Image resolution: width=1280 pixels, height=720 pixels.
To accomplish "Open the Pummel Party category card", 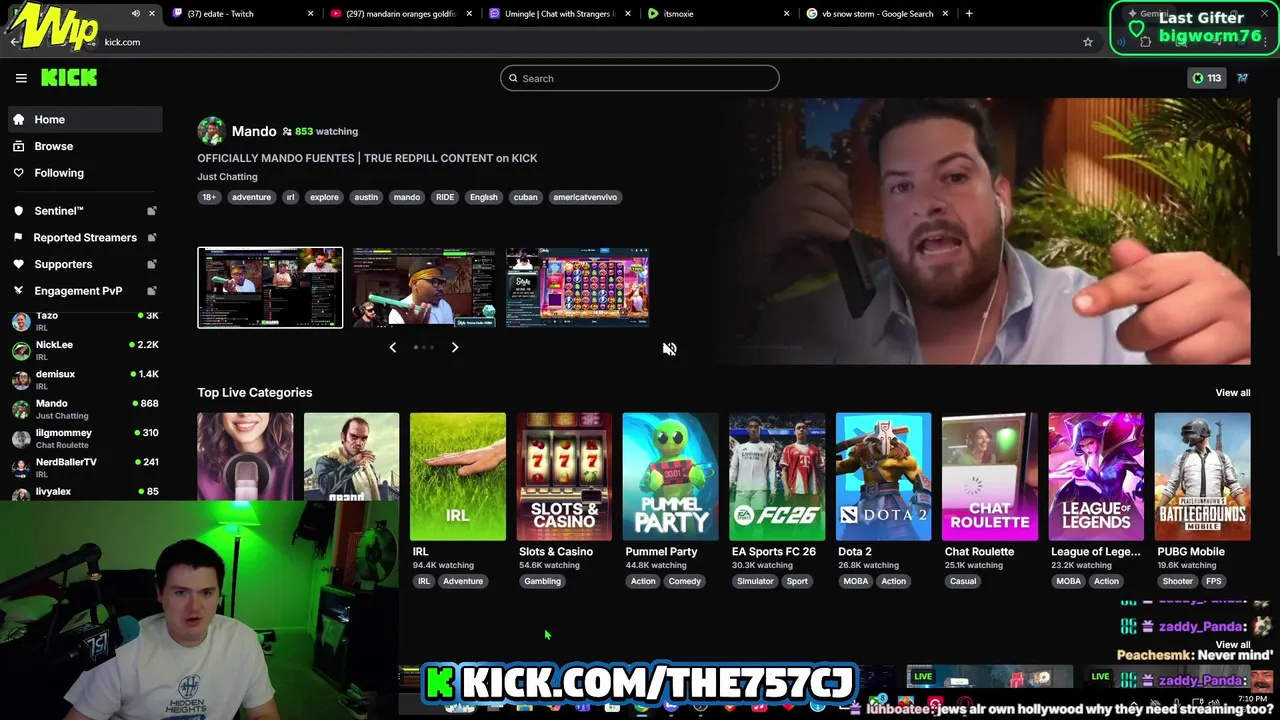I will click(670, 477).
